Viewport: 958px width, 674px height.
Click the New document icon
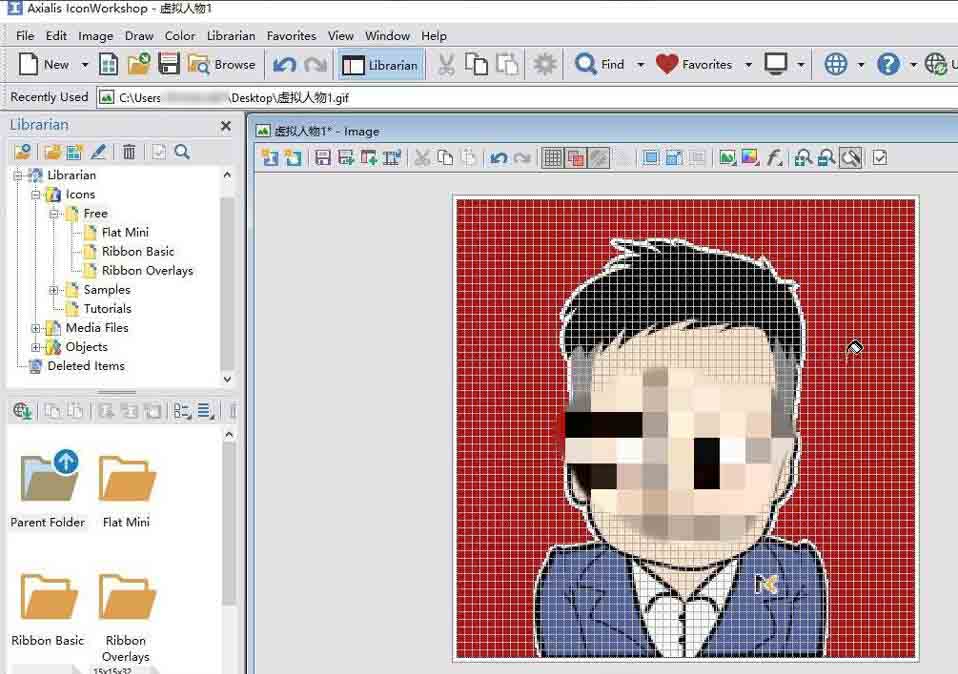28,64
